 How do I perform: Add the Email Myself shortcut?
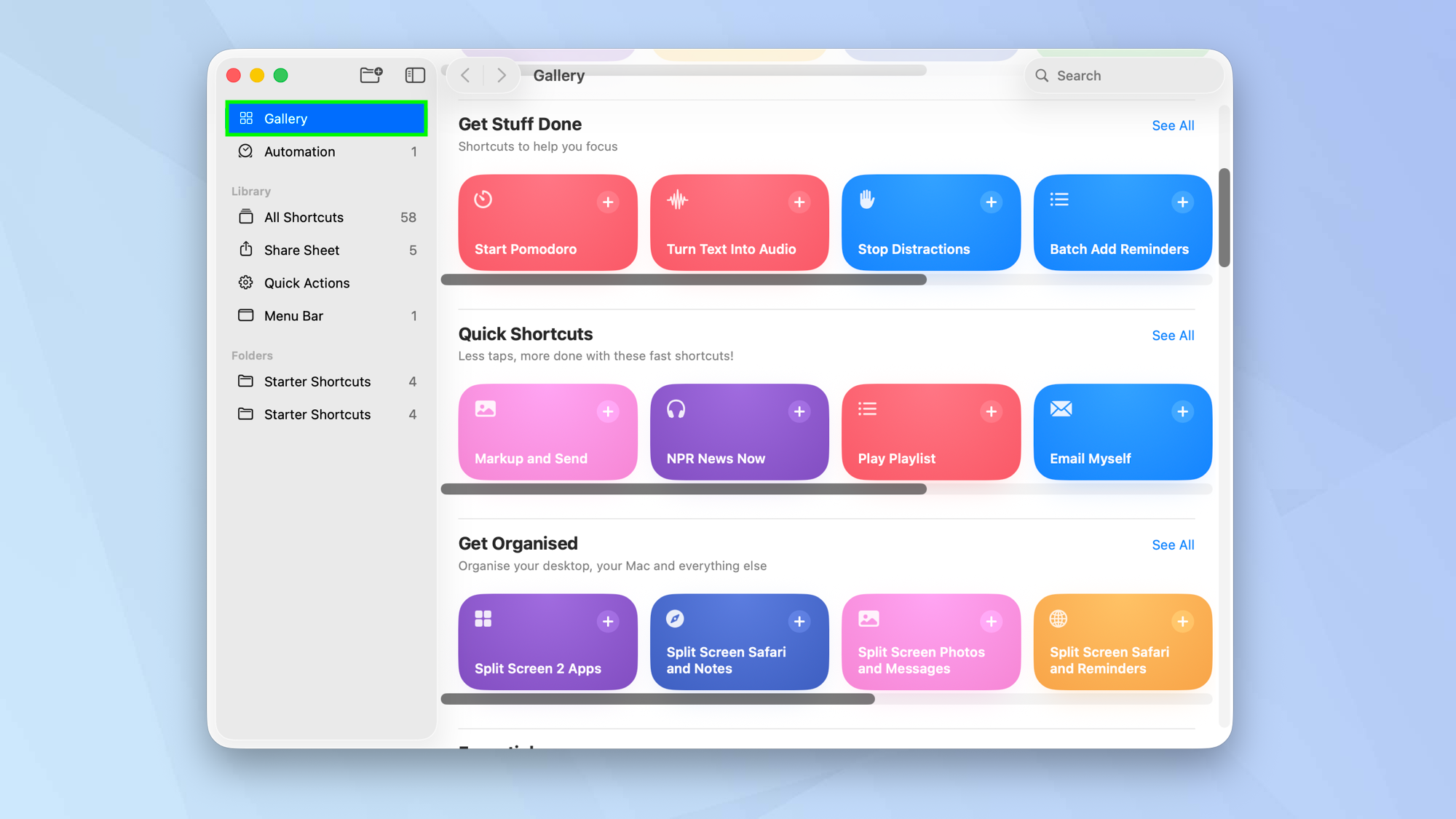pyautogui.click(x=1182, y=411)
